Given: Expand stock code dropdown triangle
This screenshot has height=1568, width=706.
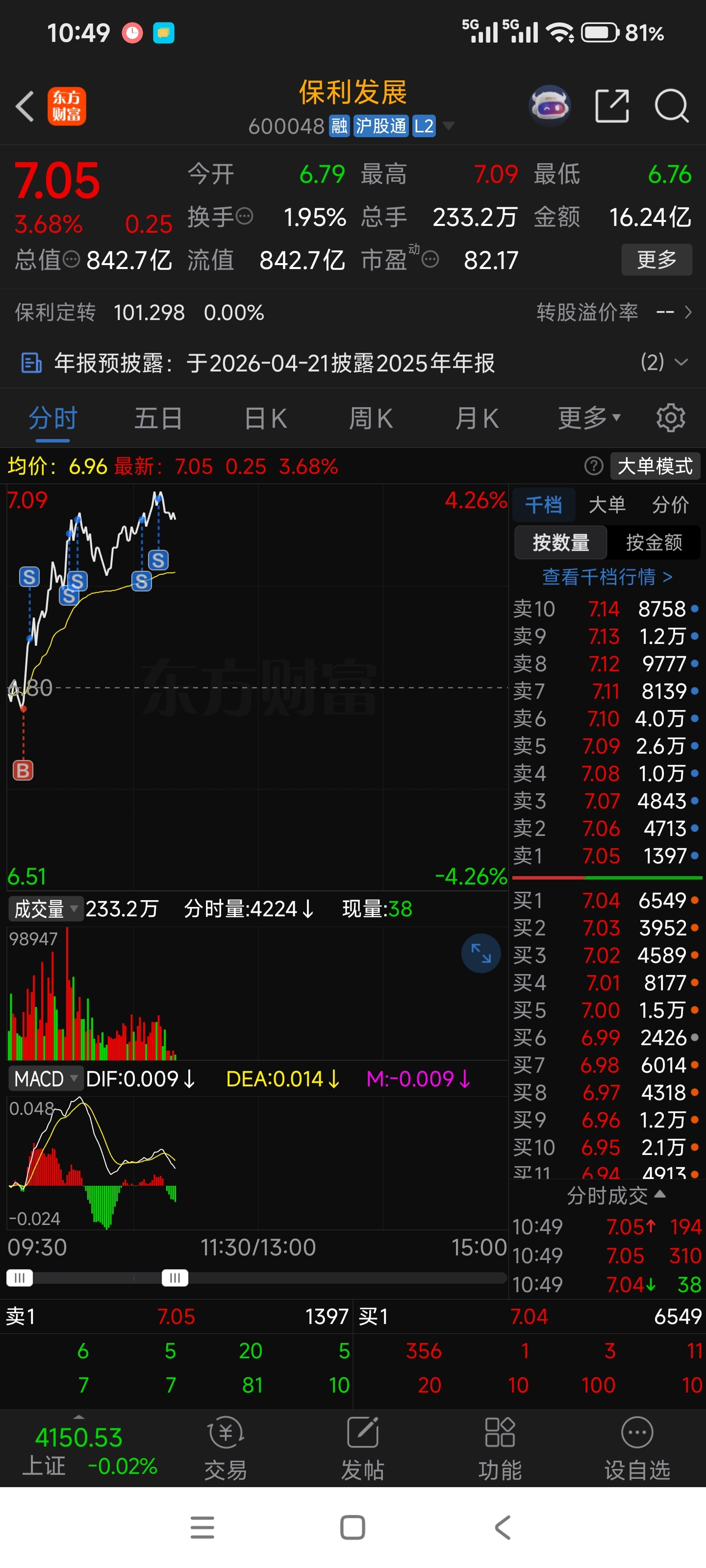Looking at the screenshot, I should [x=448, y=126].
